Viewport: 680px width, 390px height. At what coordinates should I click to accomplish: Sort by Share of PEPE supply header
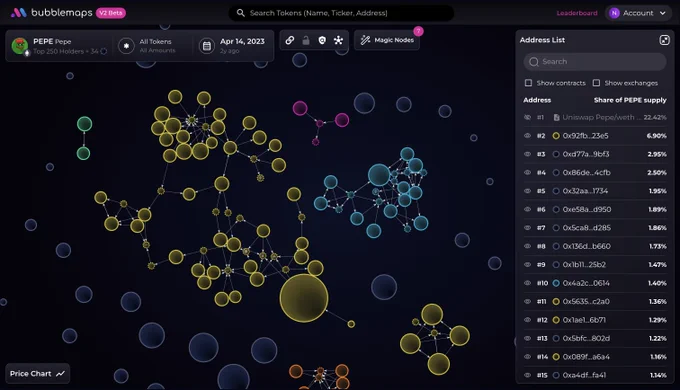pos(630,100)
